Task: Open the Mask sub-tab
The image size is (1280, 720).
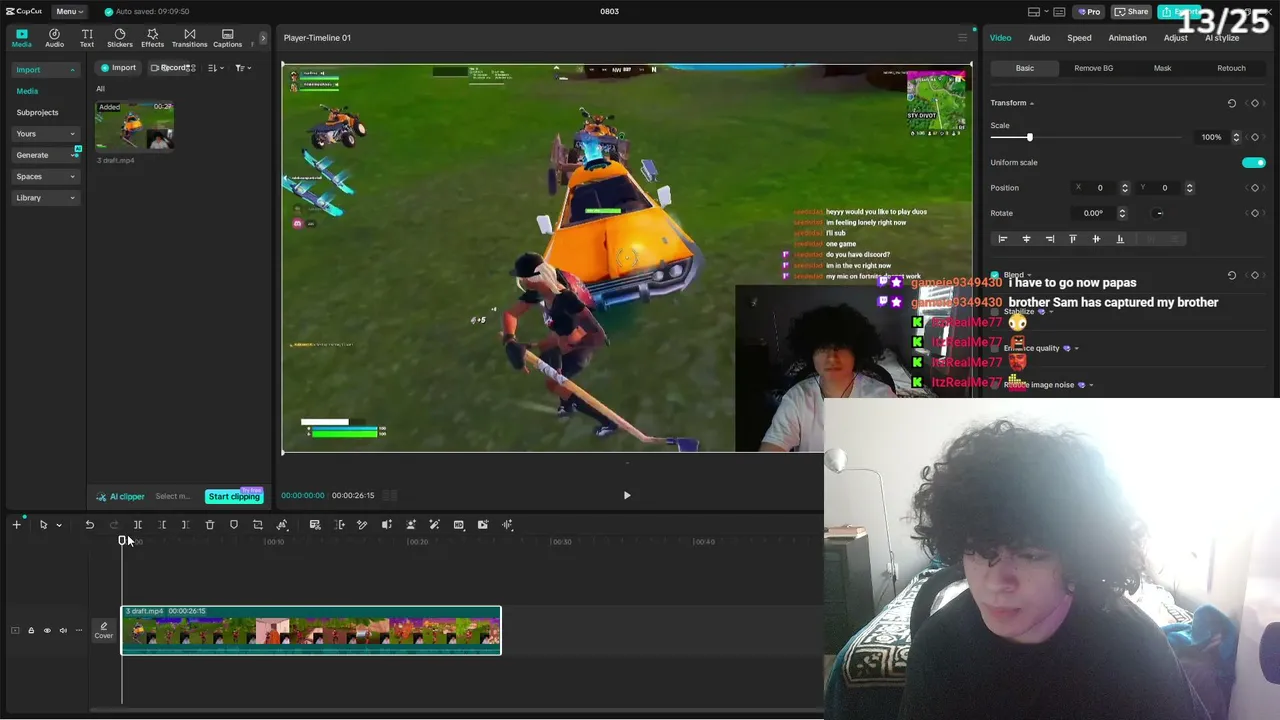Action: pyautogui.click(x=1162, y=68)
